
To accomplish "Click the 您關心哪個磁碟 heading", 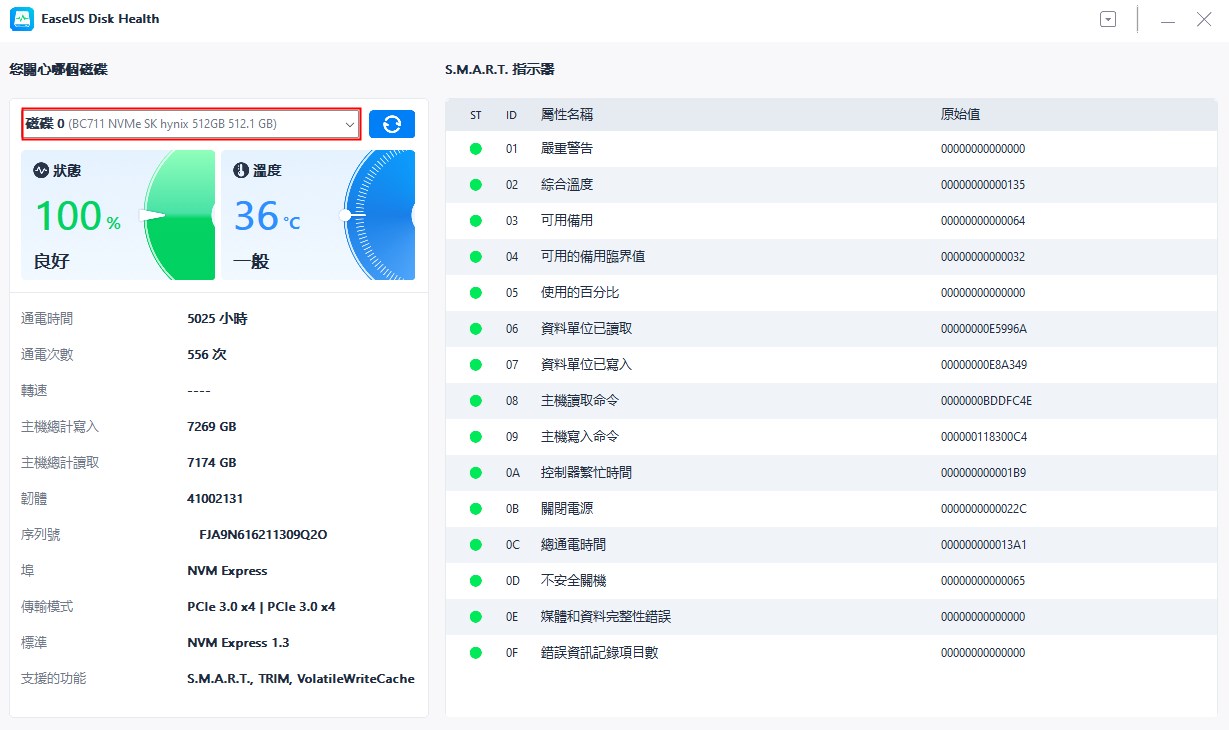I will (58, 70).
